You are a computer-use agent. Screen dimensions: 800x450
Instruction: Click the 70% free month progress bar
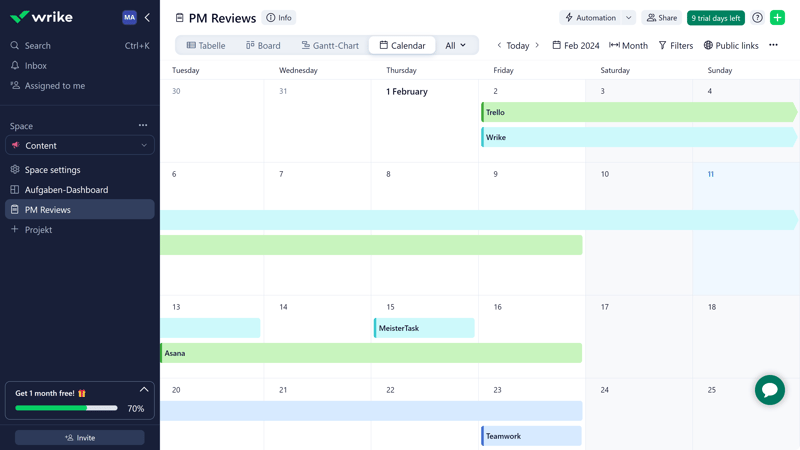coord(66,408)
